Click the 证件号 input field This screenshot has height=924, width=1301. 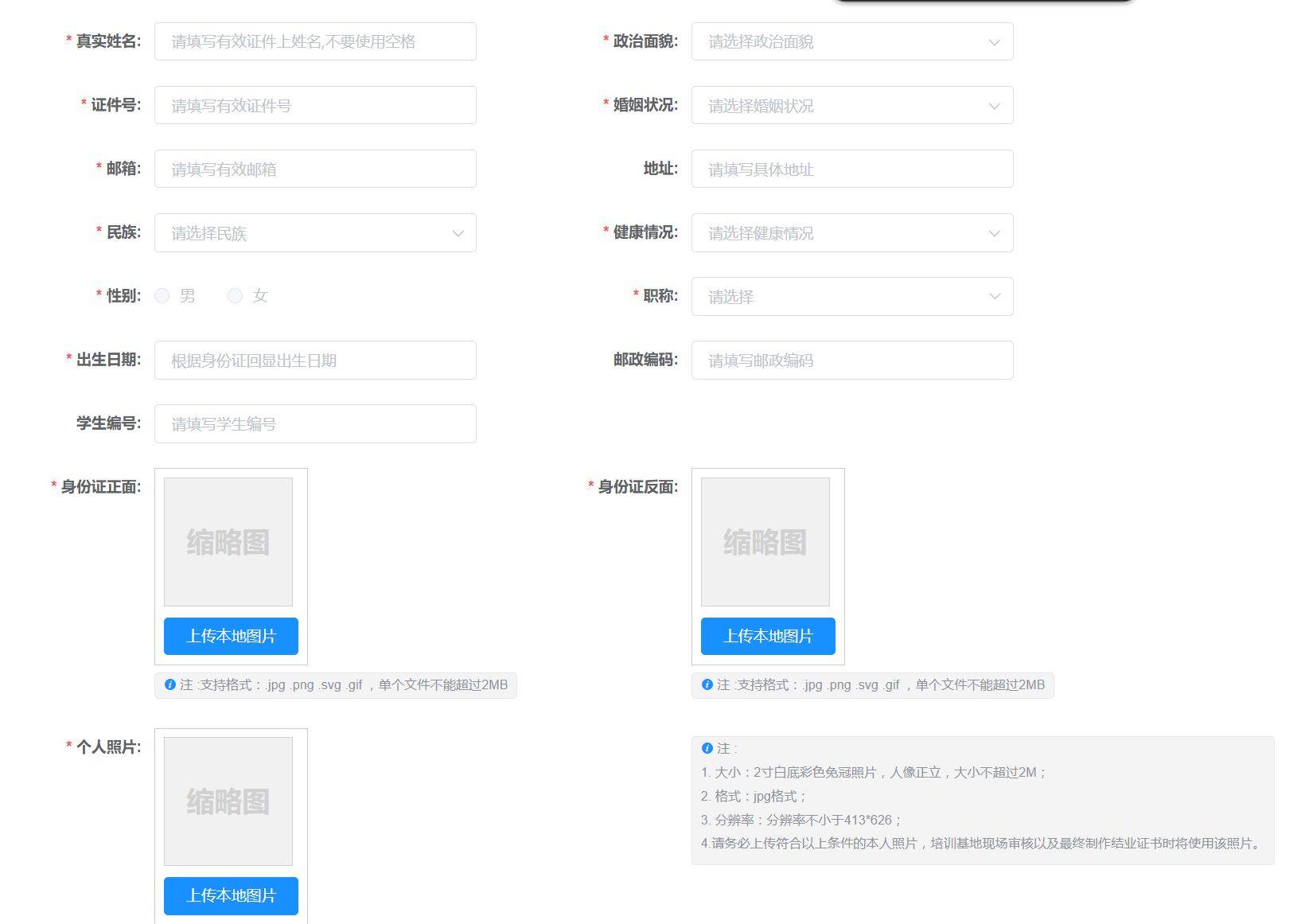click(315, 105)
